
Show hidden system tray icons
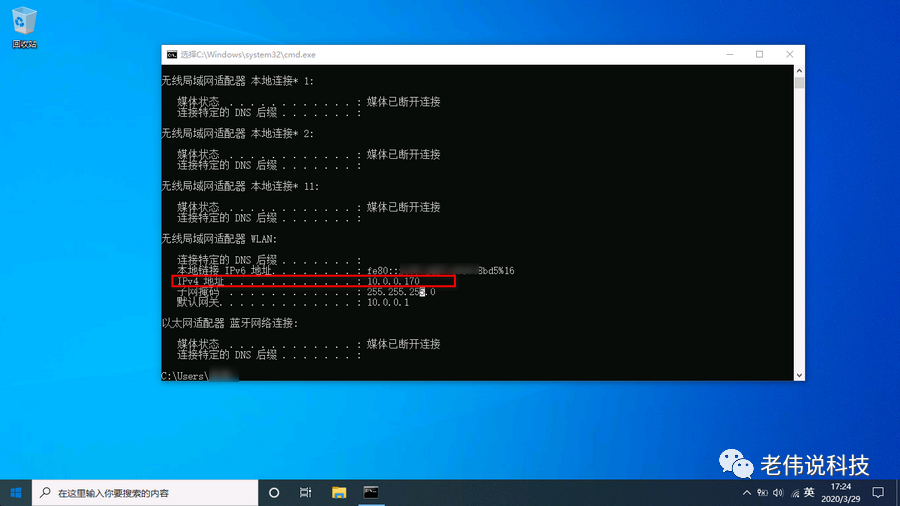coord(746,493)
